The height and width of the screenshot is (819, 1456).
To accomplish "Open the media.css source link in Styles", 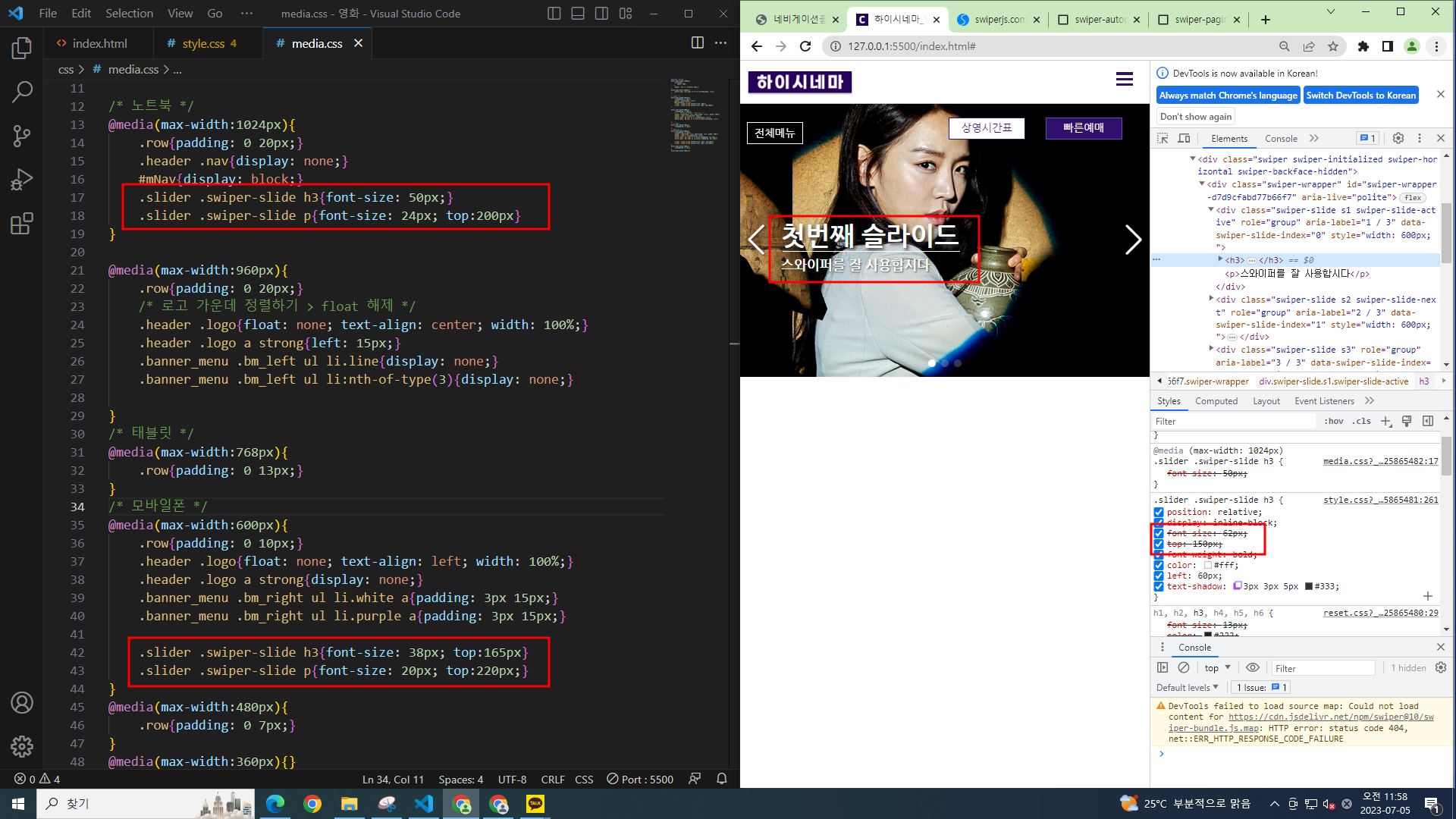I will 1379,461.
